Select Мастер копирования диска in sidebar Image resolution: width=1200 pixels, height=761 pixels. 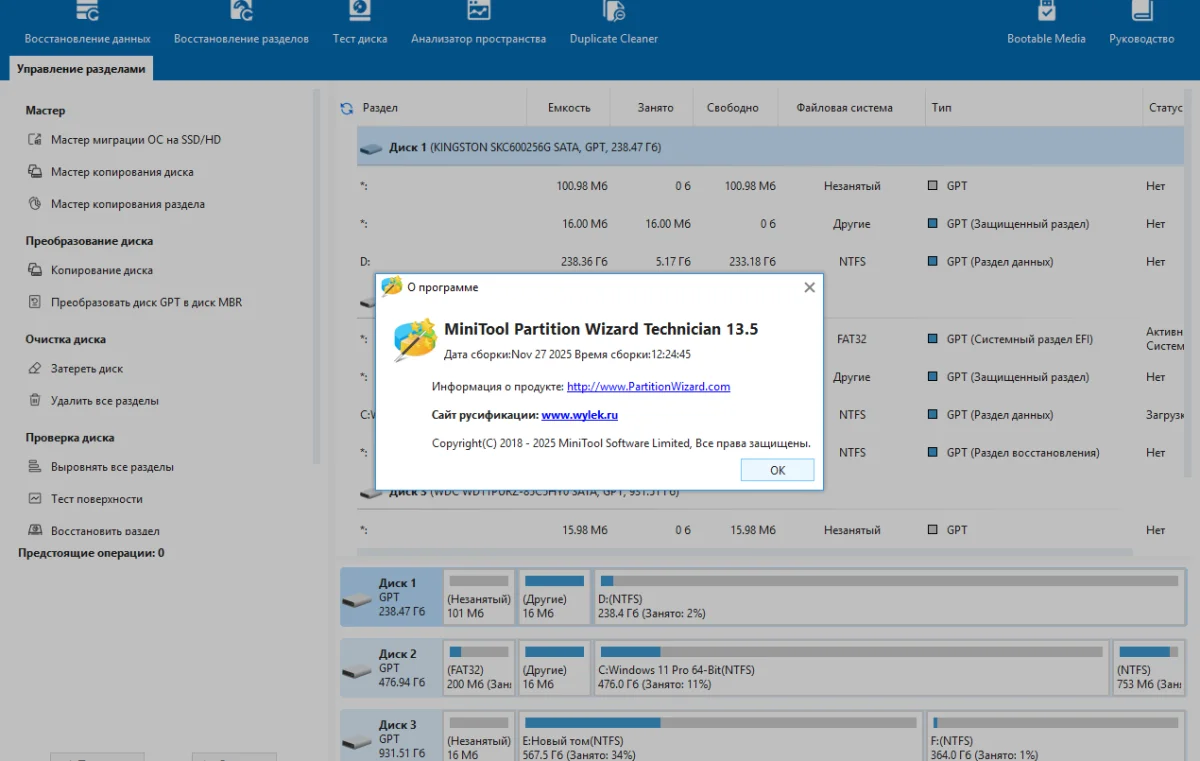[x=122, y=172]
